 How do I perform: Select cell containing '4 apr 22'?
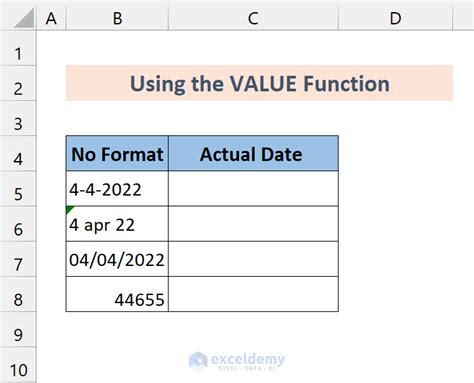pos(117,224)
